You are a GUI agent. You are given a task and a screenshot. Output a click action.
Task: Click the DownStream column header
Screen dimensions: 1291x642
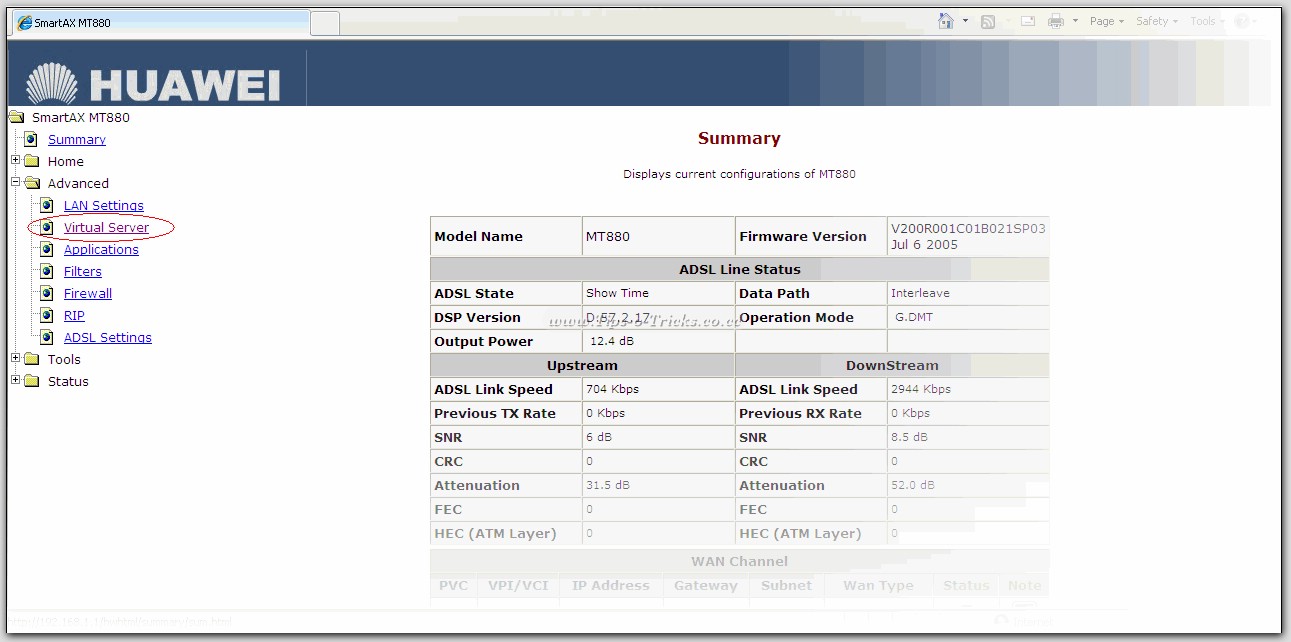892,365
